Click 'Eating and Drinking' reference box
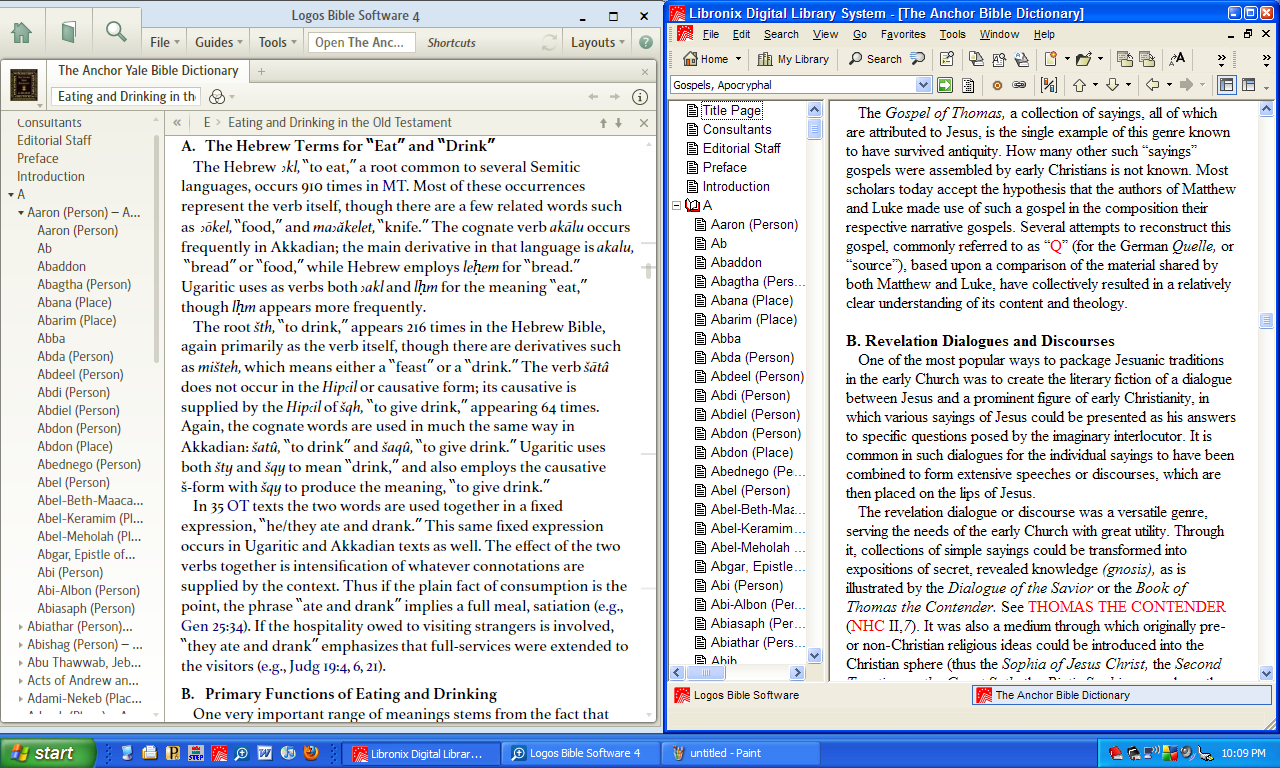The width and height of the screenshot is (1280, 768). pyautogui.click(x=126, y=97)
